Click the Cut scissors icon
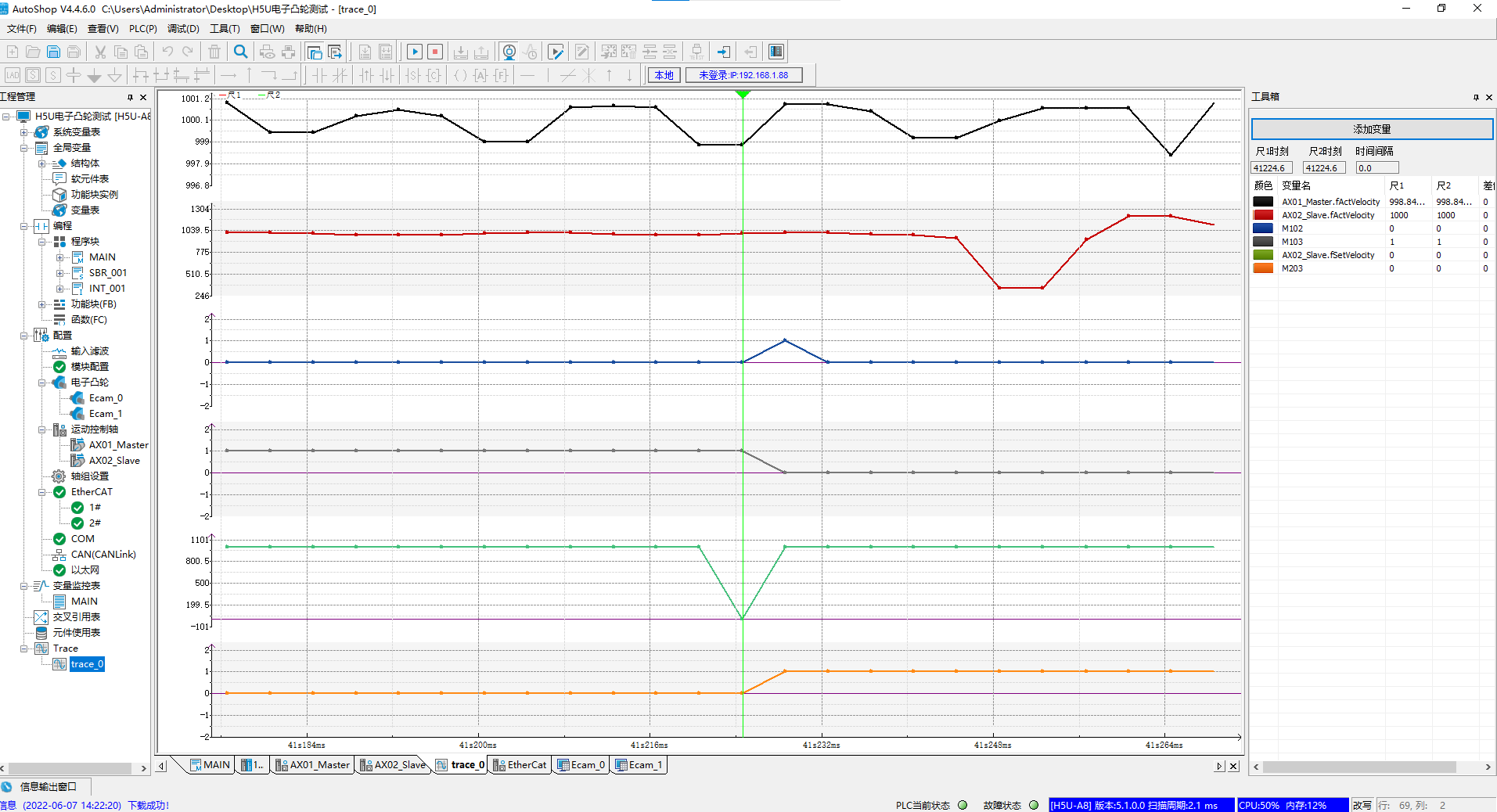The width and height of the screenshot is (1497, 812). coord(100,52)
